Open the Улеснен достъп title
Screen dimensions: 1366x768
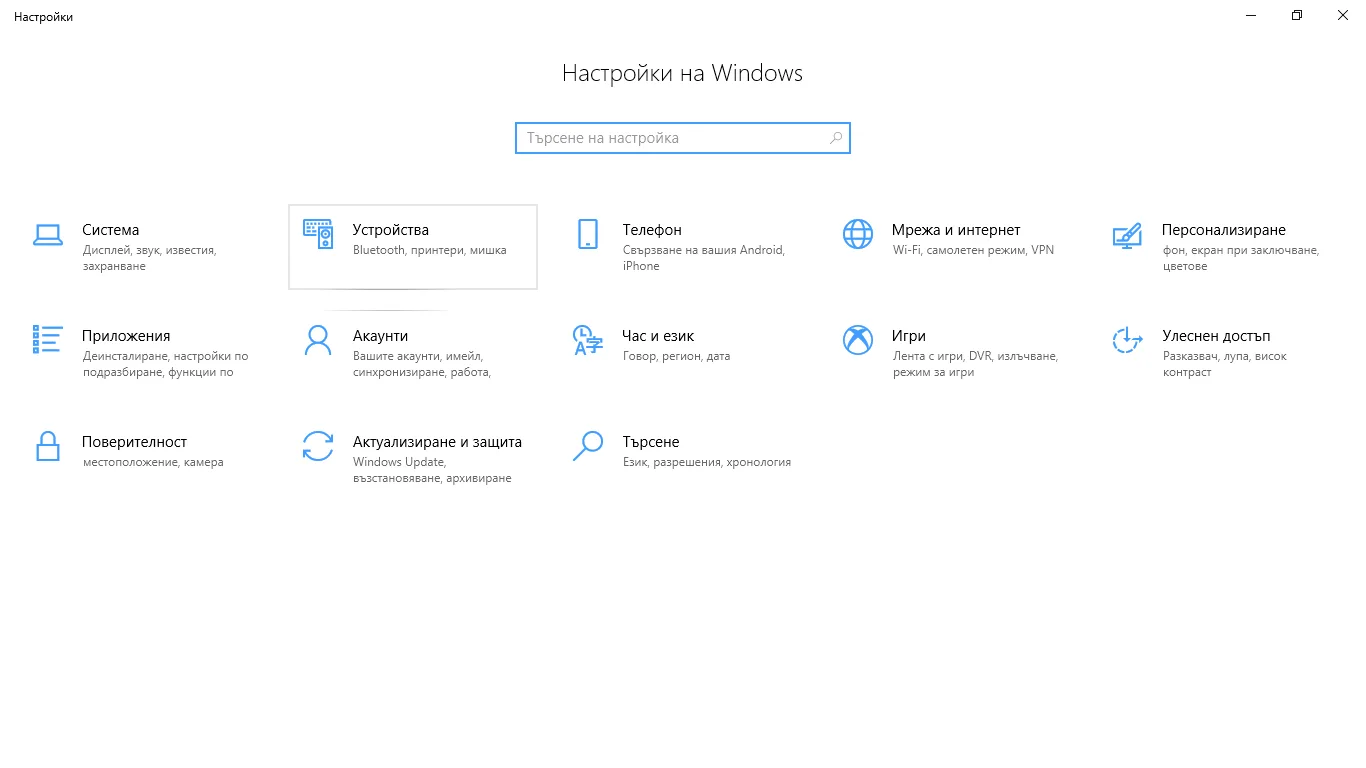coord(1216,336)
